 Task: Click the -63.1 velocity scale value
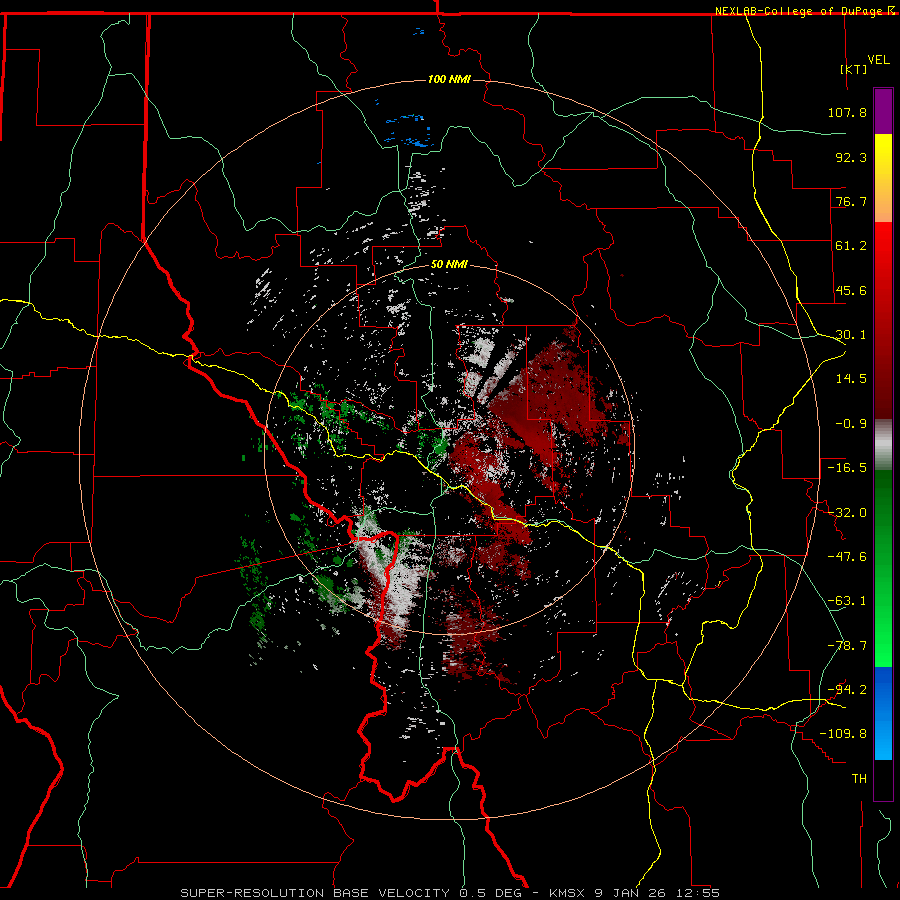pyautogui.click(x=847, y=601)
